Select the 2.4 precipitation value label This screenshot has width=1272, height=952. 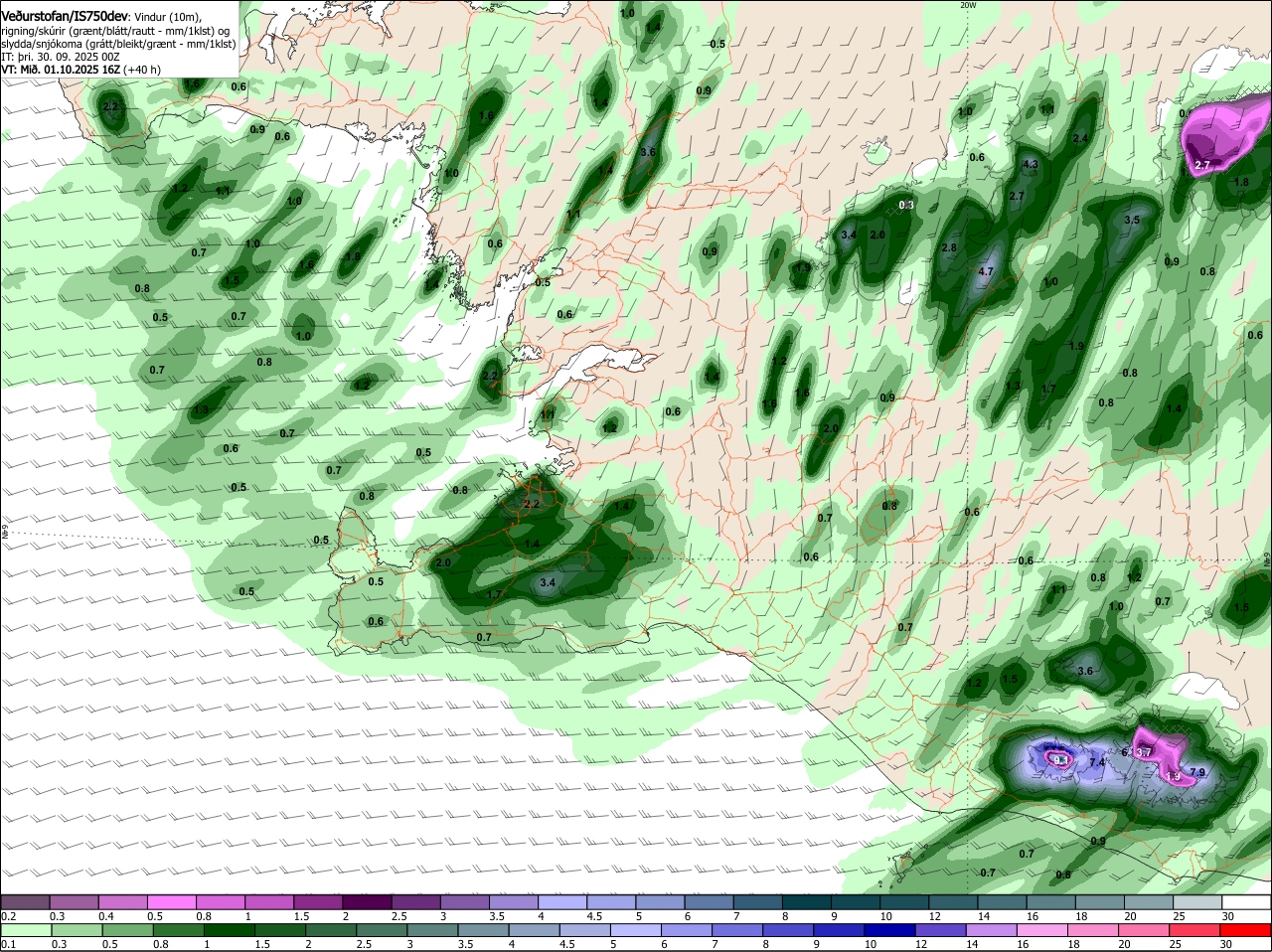click(1080, 138)
